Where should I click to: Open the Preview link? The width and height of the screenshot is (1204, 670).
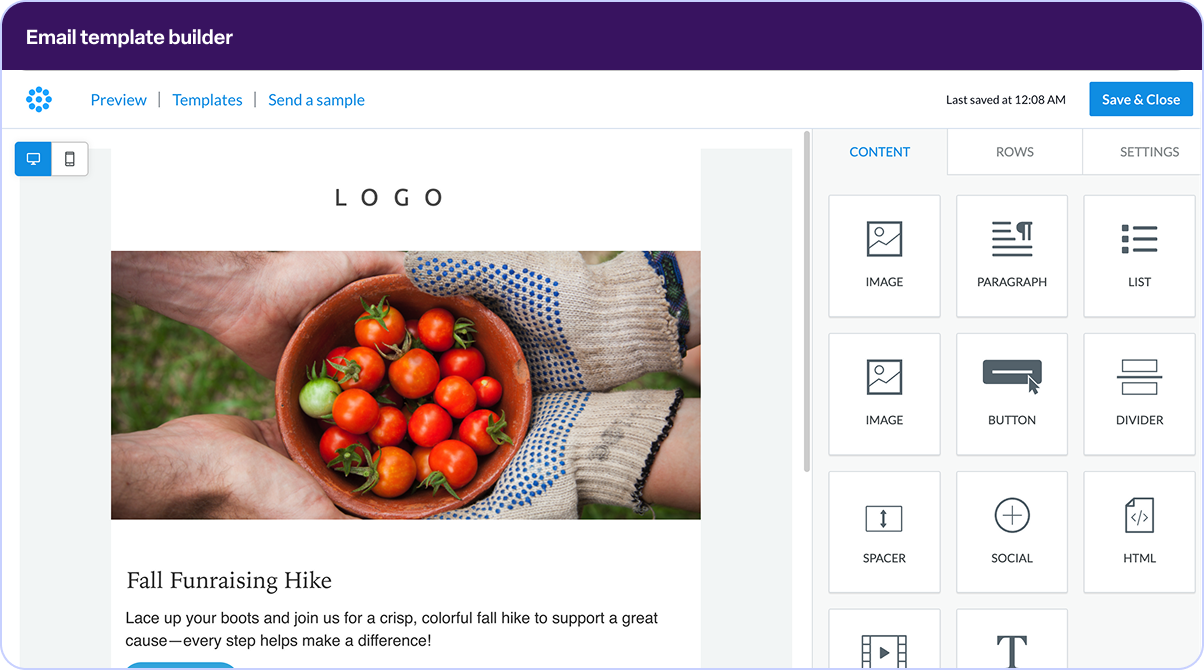tap(118, 100)
